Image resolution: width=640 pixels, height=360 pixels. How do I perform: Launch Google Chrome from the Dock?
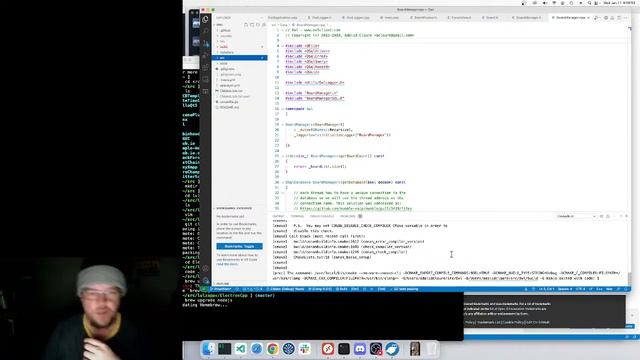click(273, 349)
